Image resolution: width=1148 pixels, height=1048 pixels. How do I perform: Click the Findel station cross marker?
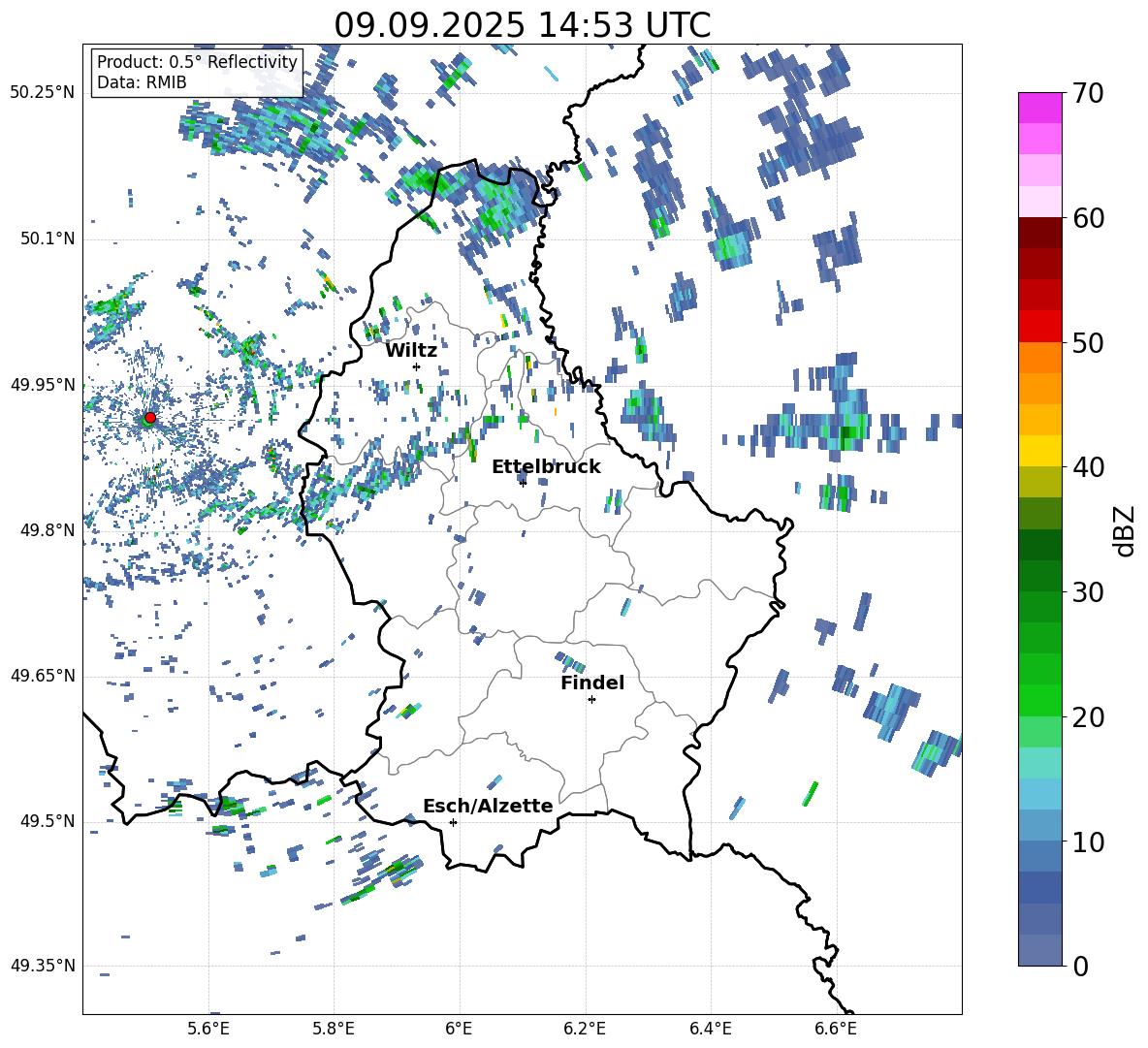pos(591,700)
